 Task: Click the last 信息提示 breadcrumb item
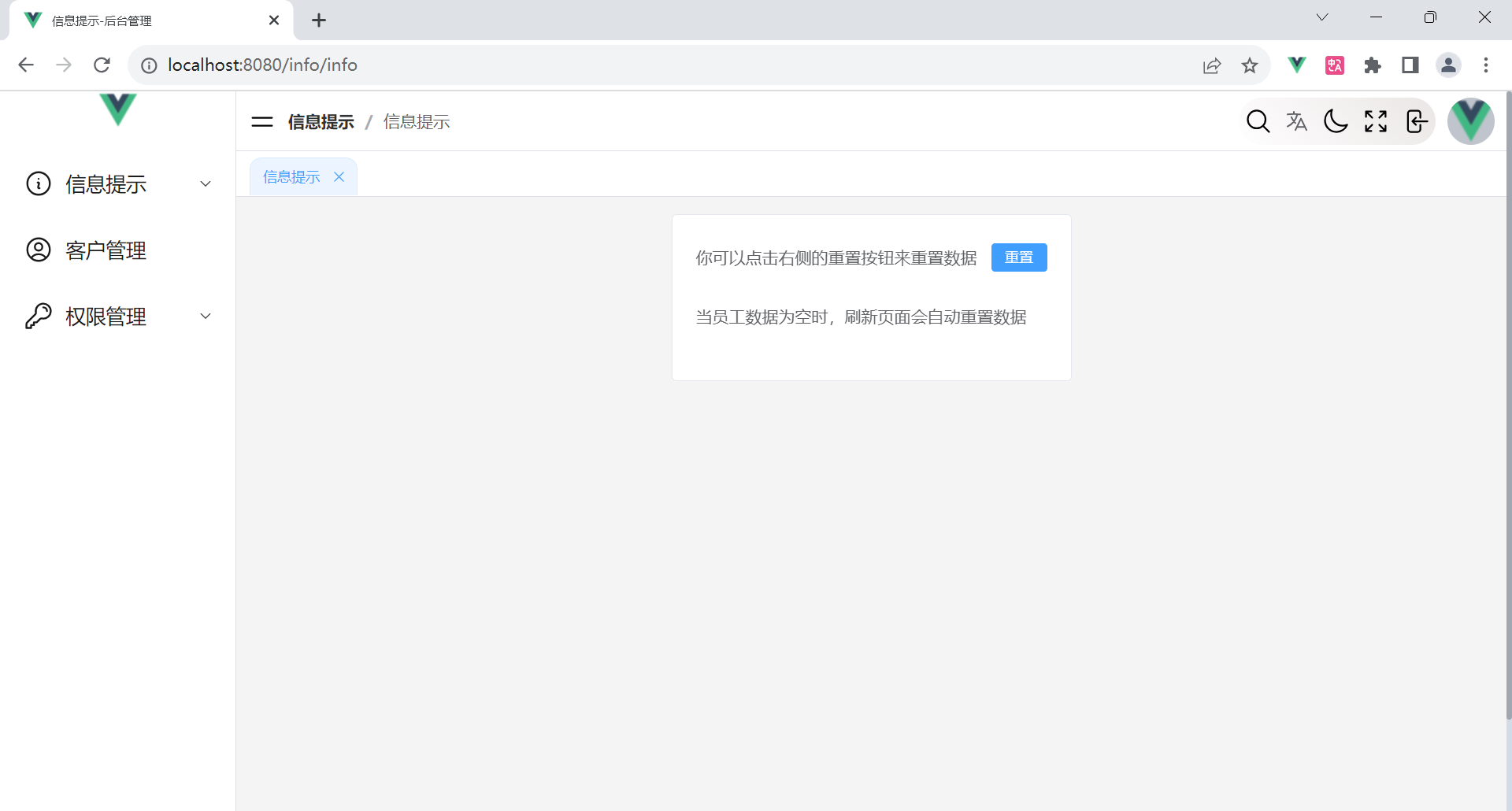coord(417,122)
